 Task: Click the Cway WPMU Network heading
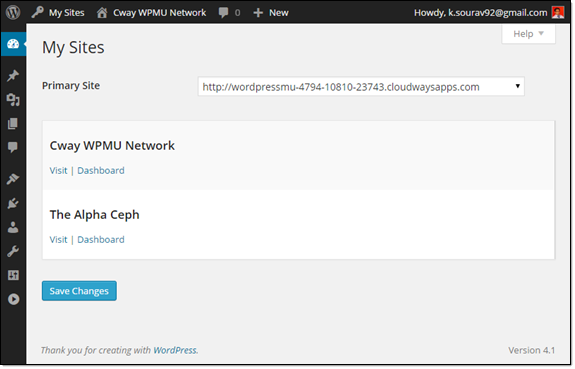tap(112, 146)
